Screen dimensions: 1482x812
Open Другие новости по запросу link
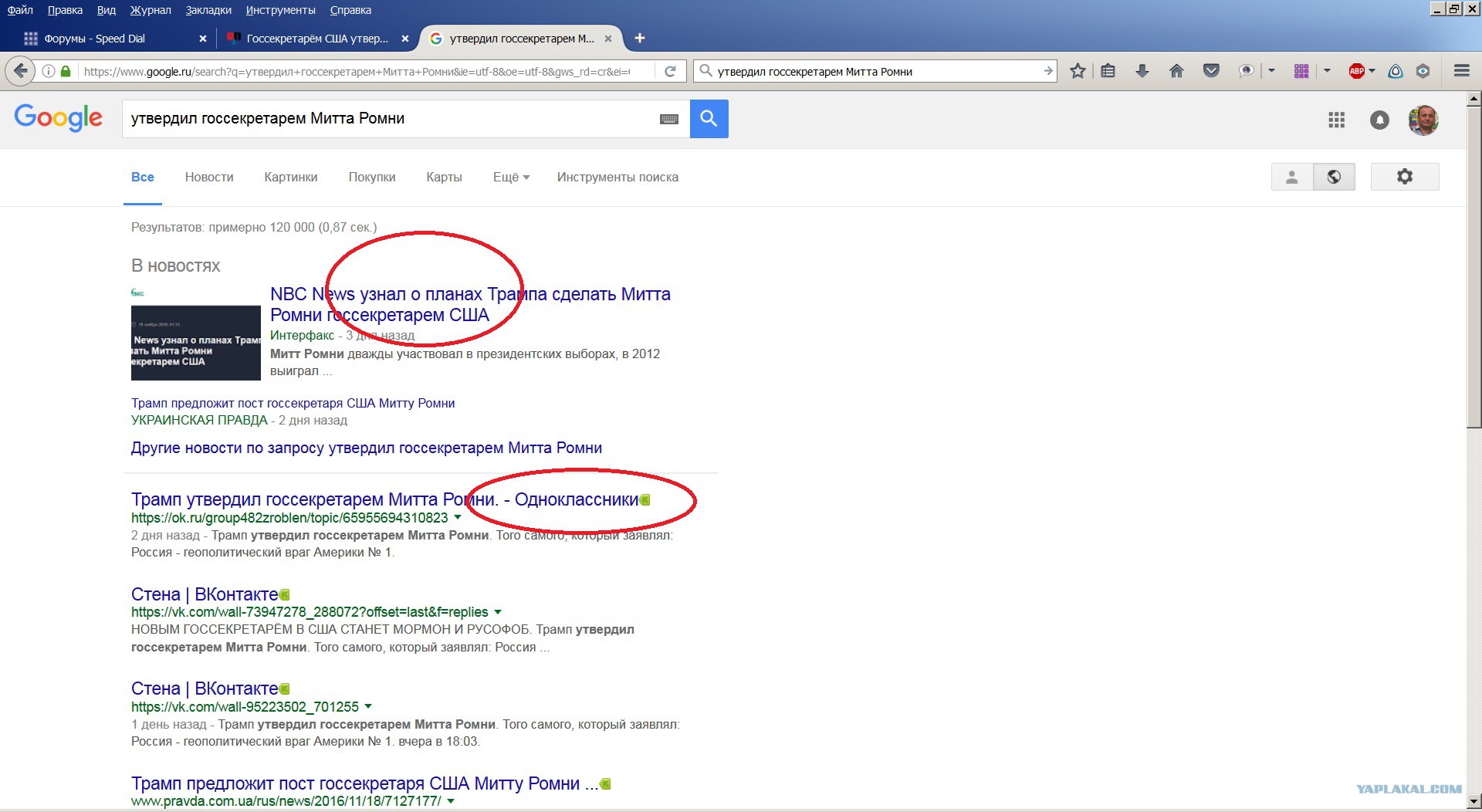point(367,448)
